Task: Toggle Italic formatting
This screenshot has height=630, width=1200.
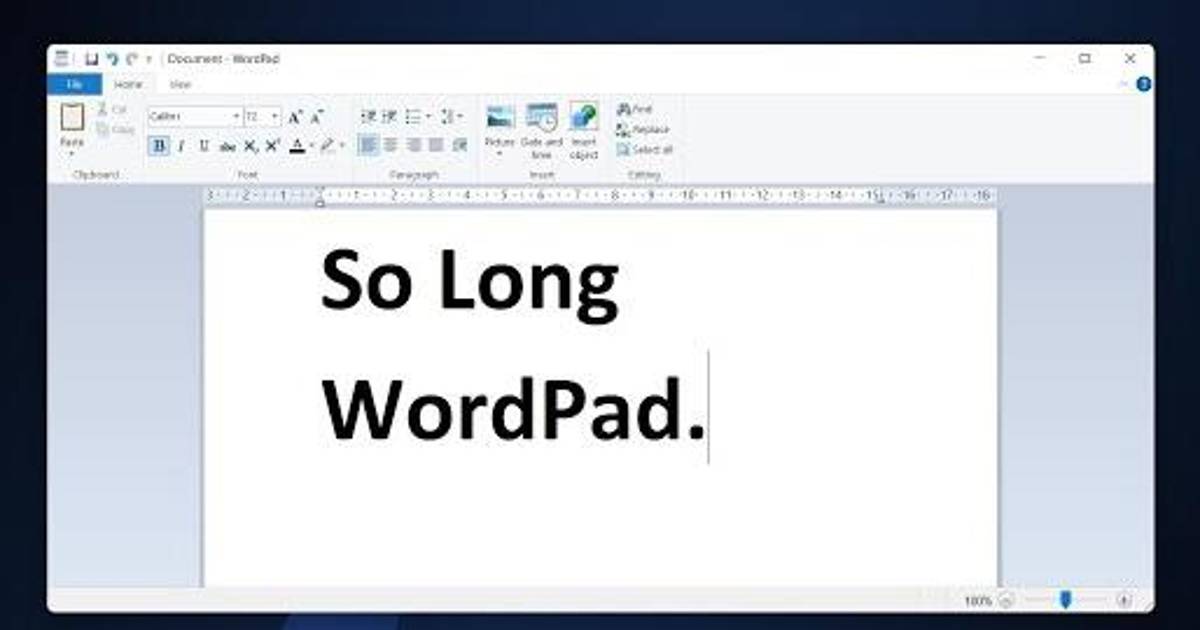Action: [x=181, y=146]
